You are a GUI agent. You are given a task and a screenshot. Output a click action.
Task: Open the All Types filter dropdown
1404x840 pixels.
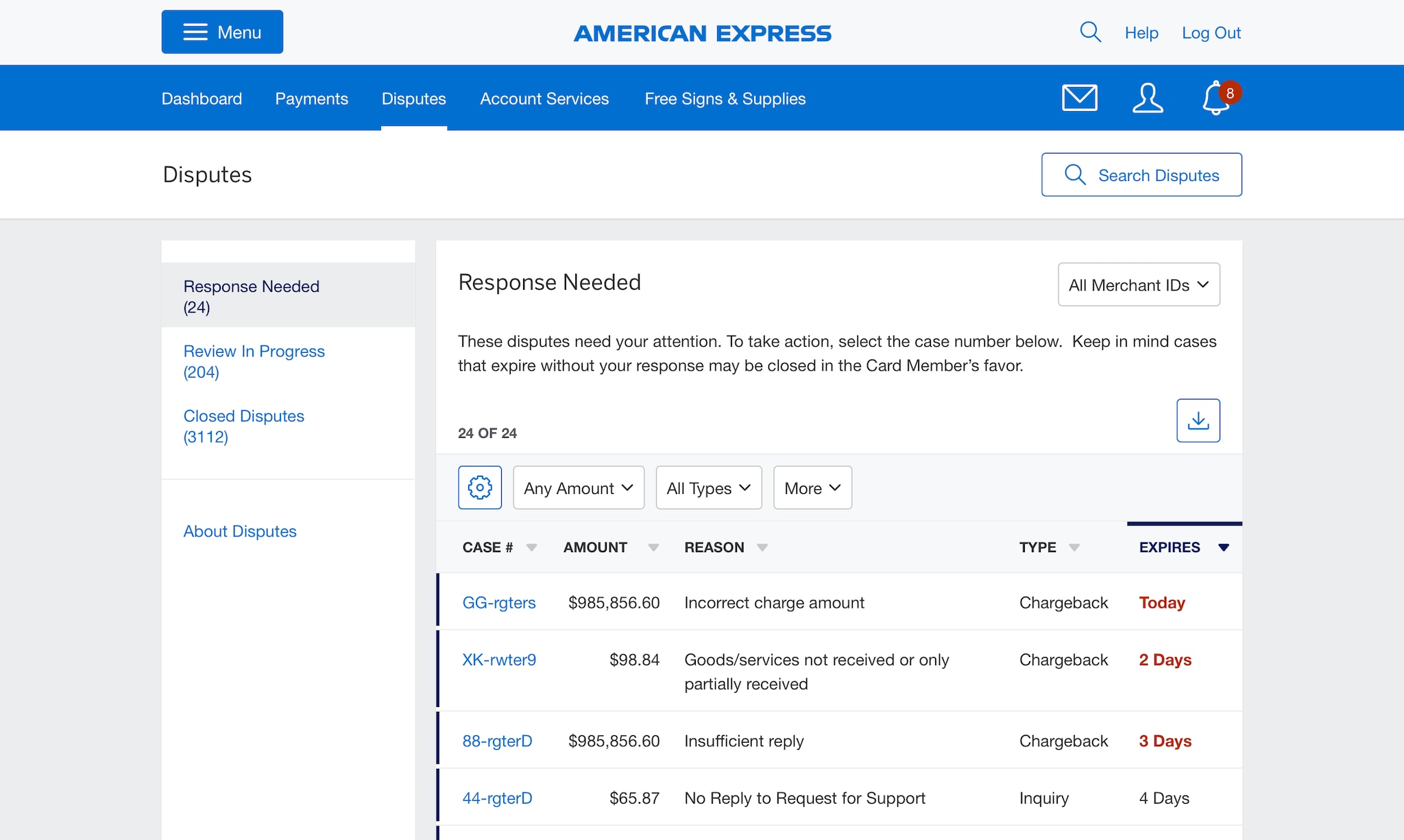tap(708, 488)
